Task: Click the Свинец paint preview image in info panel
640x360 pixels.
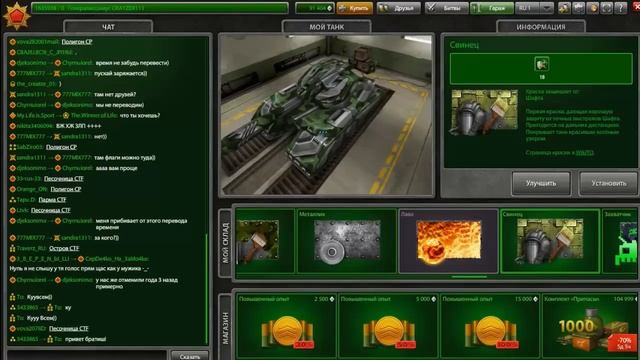Action: pos(484,113)
